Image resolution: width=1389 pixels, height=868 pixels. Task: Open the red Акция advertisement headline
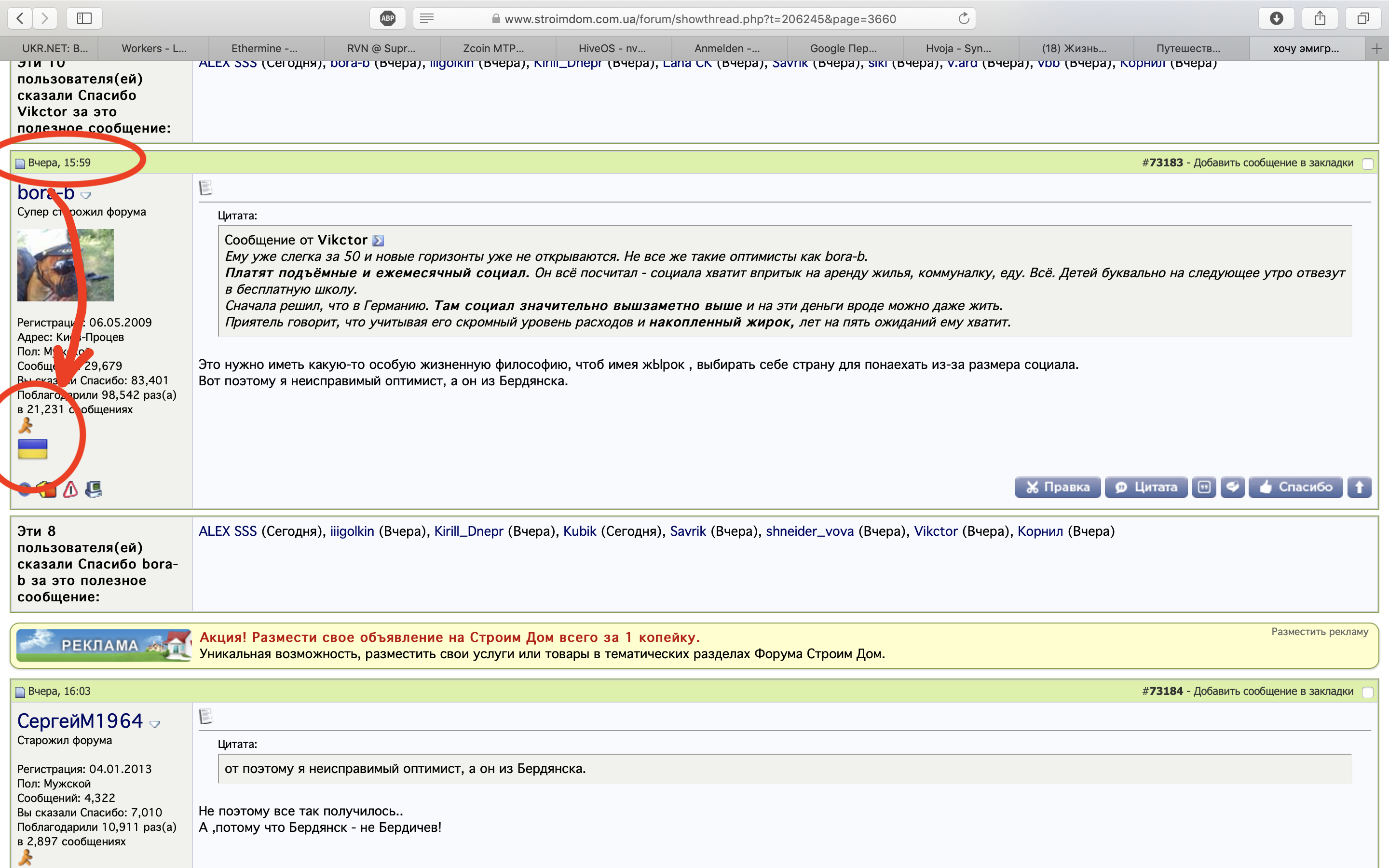pyautogui.click(x=449, y=637)
